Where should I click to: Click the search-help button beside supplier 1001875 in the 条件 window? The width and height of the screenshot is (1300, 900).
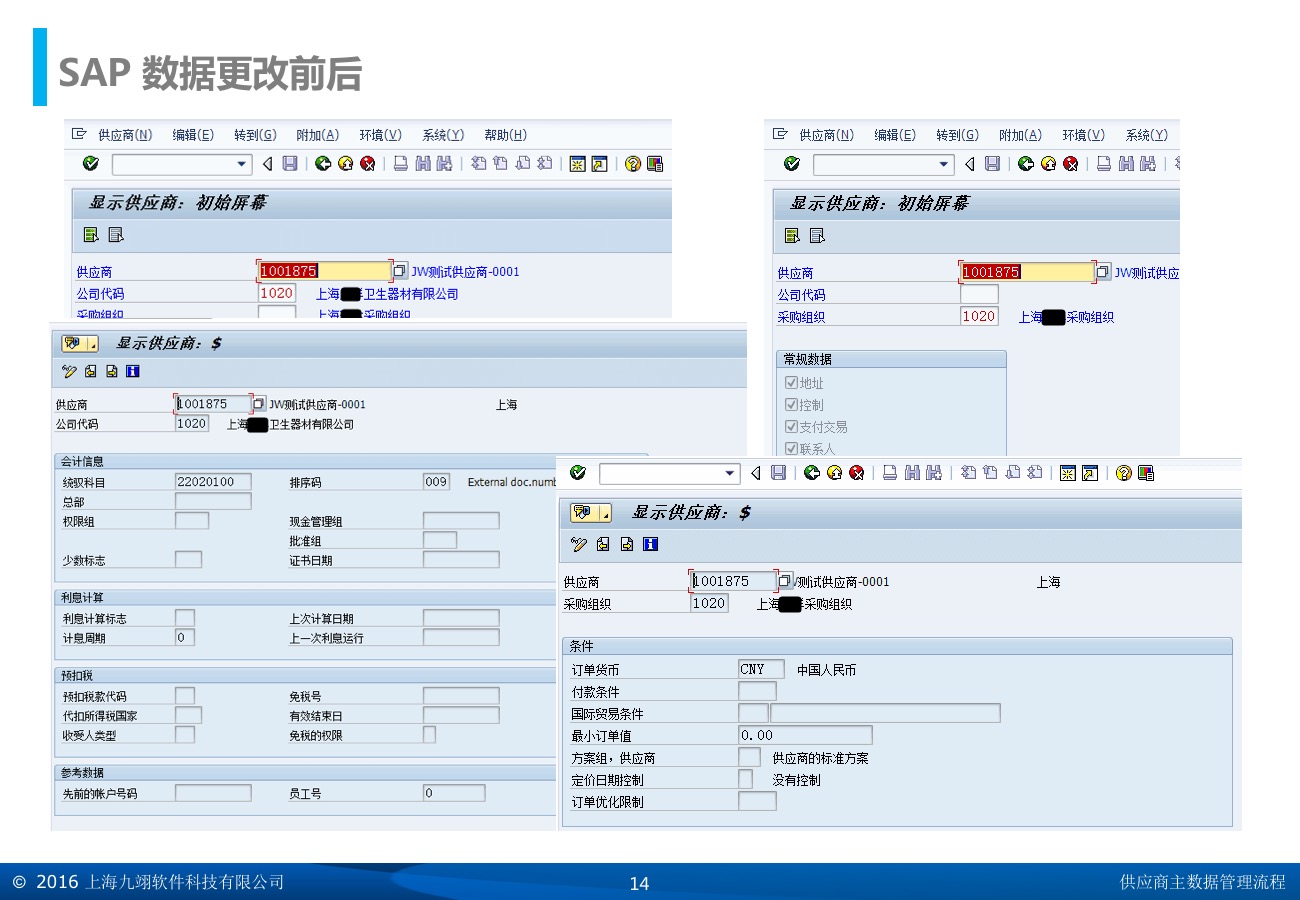click(785, 581)
